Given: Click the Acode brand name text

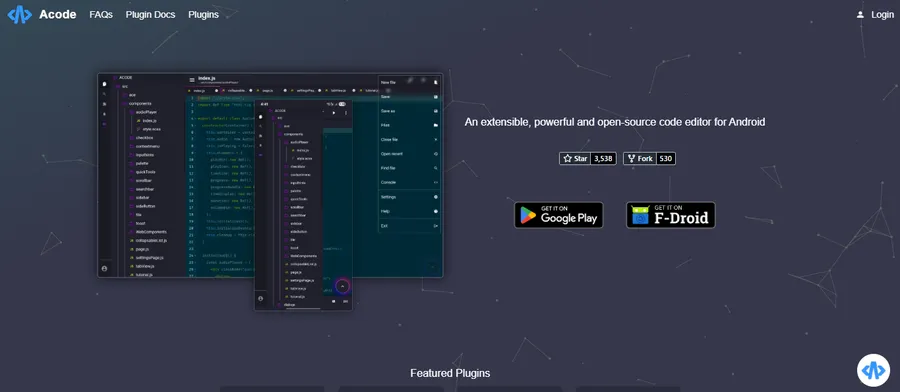Looking at the screenshot, I should pos(57,15).
